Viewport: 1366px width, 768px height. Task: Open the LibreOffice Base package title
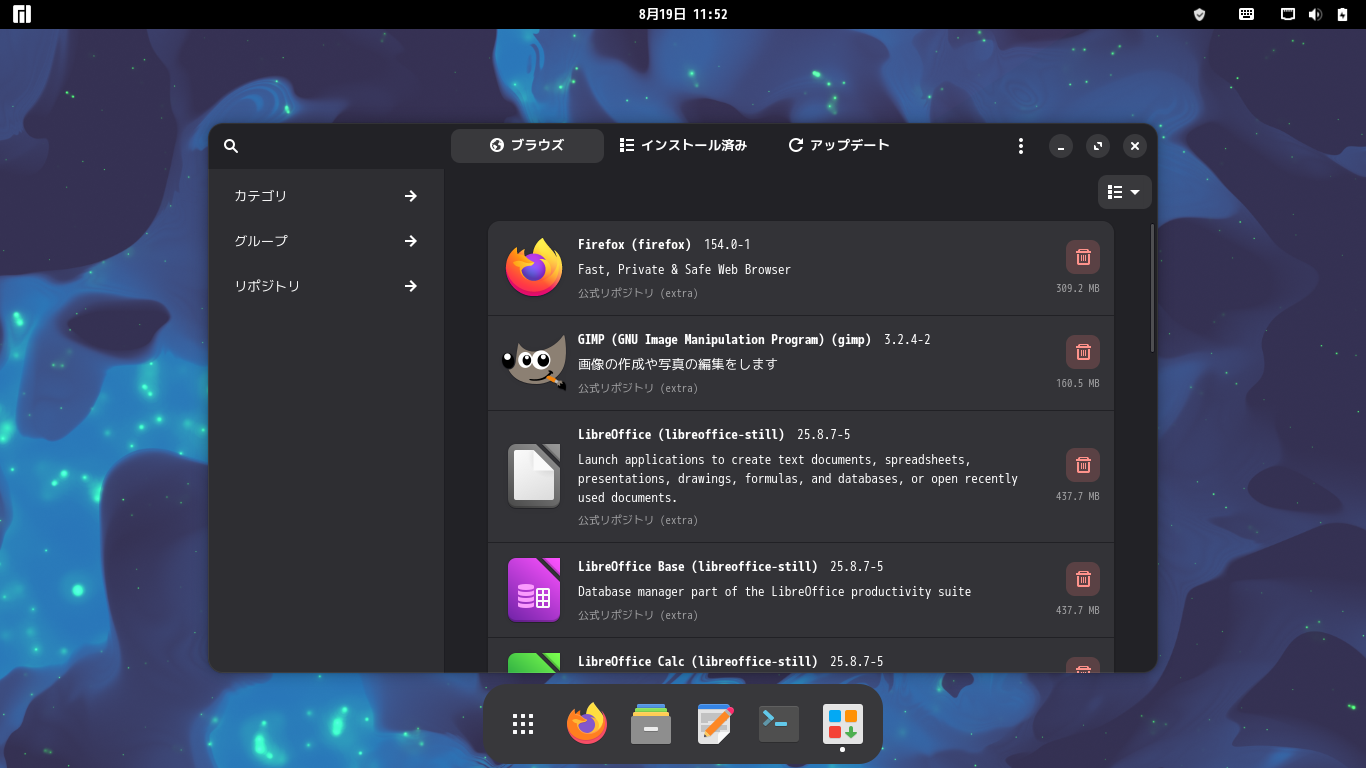tap(698, 567)
